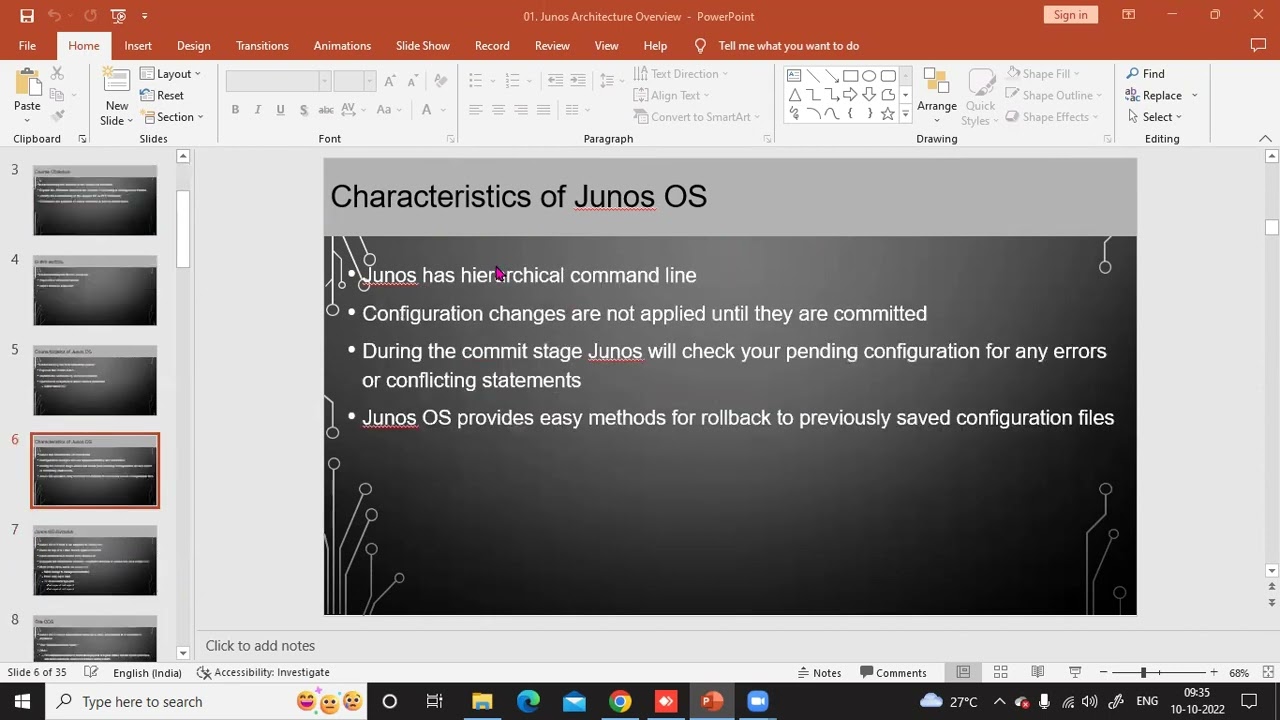Switch to the Insert tab
This screenshot has height=720, width=1280.
coord(138,46)
